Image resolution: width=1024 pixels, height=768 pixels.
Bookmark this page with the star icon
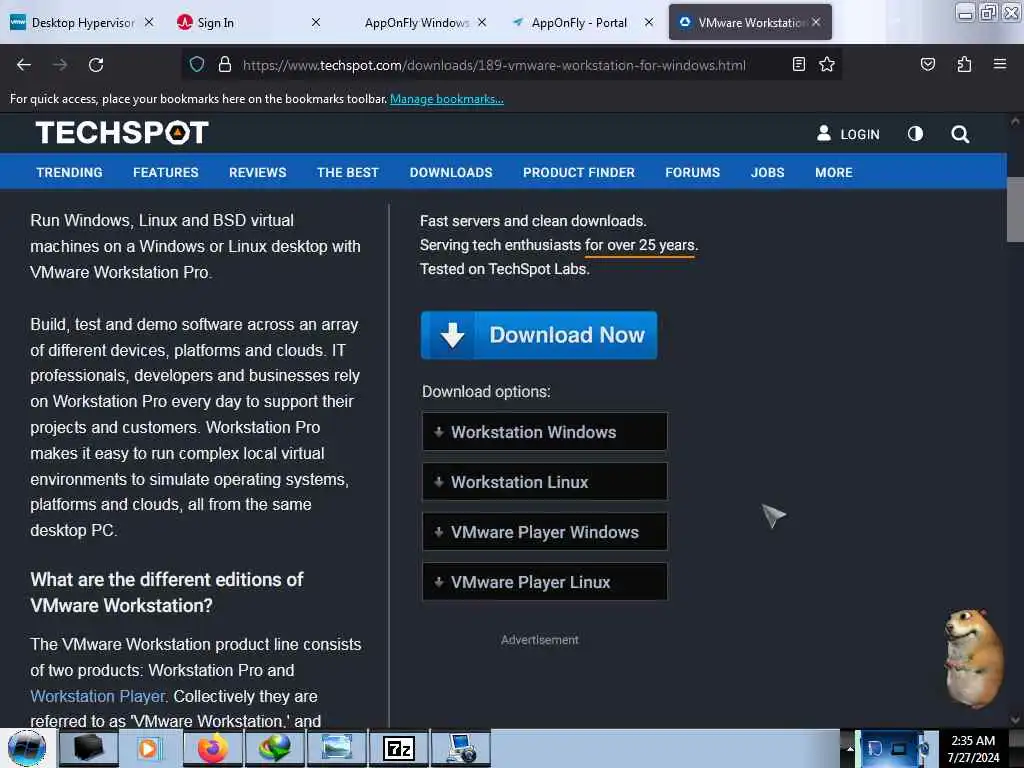(x=827, y=64)
